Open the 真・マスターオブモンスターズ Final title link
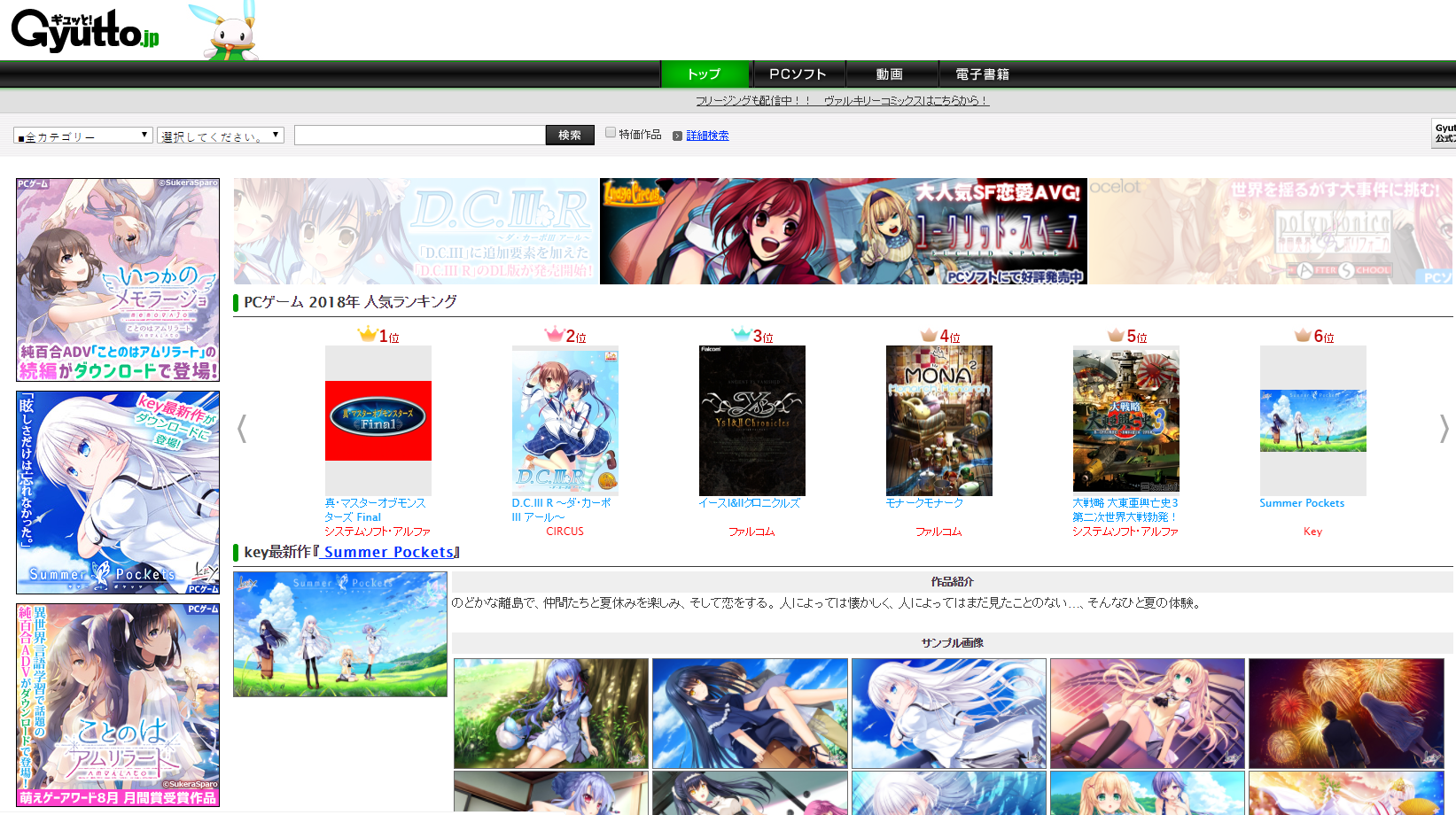This screenshot has height=815, width=1456. click(x=375, y=510)
